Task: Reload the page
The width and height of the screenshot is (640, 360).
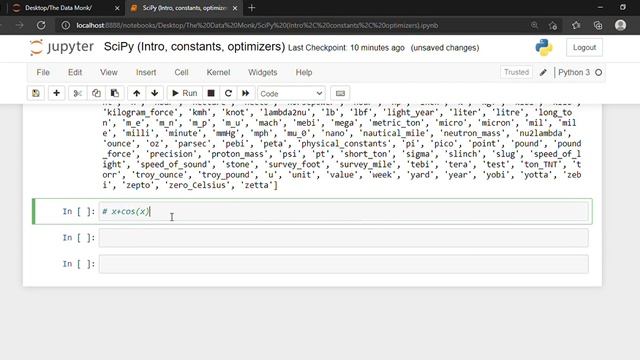Action: [x=41, y=25]
